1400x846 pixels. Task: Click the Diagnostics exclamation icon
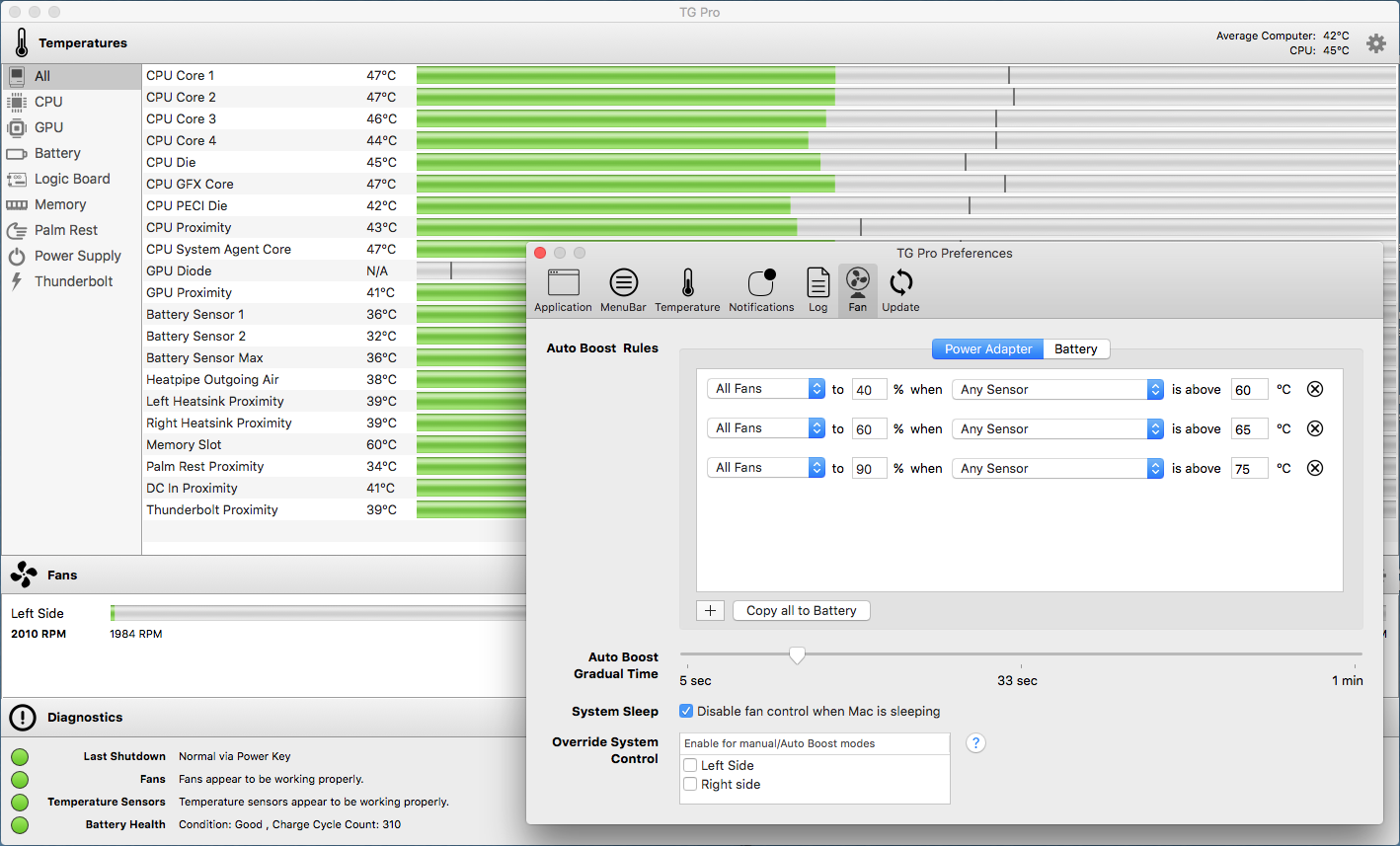click(24, 718)
